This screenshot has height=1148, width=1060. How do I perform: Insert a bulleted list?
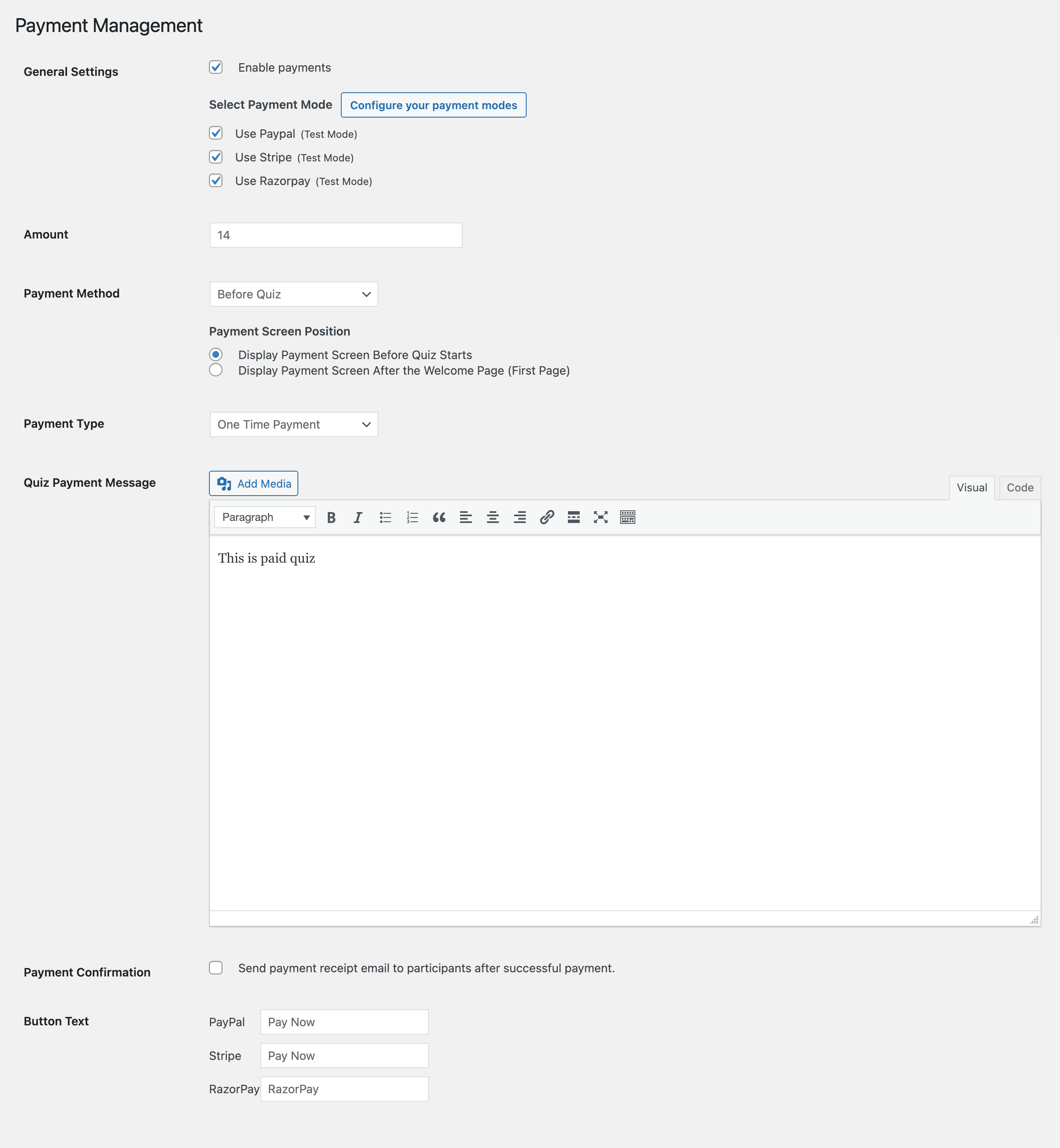point(385,518)
